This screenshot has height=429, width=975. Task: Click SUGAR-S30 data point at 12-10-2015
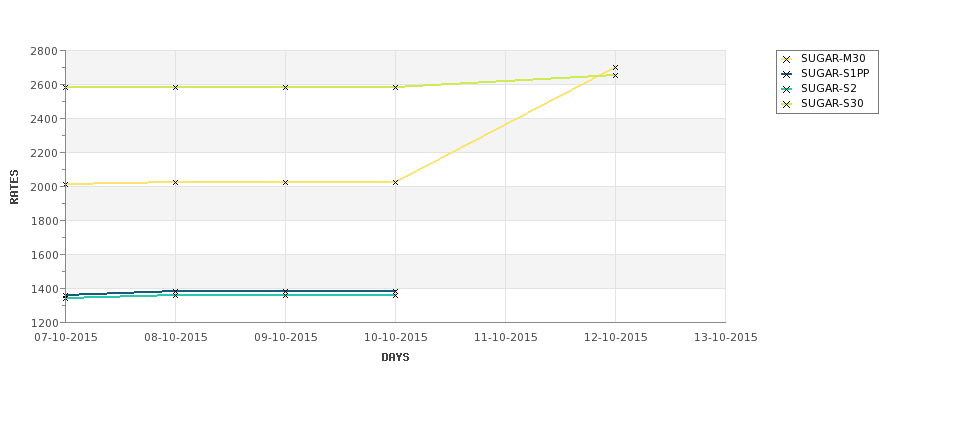point(616,75)
